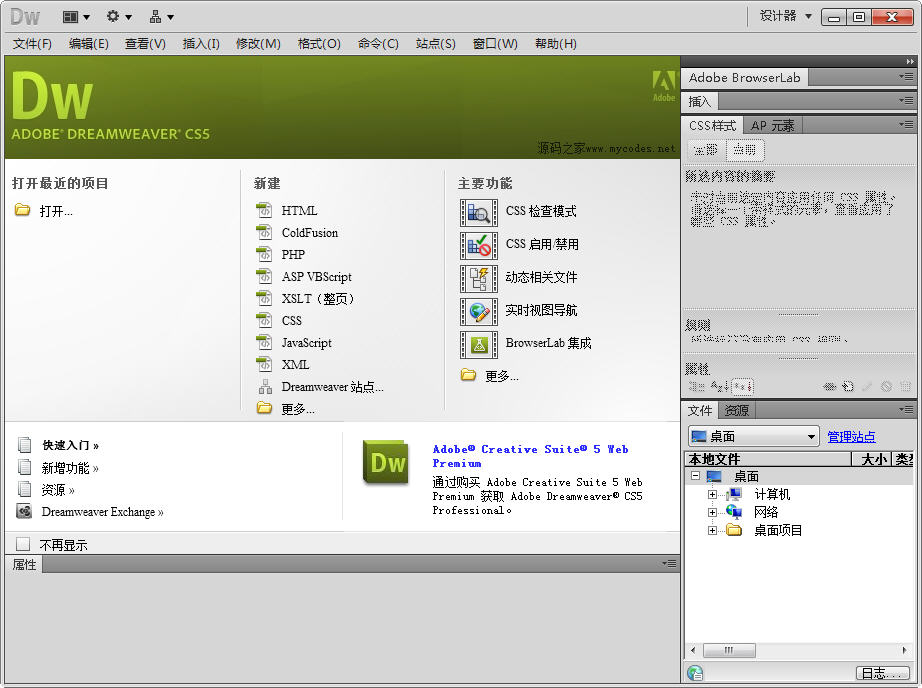Screen dimensions: 922x688
Task: Switch to the 资源 tab
Action: coord(736,410)
